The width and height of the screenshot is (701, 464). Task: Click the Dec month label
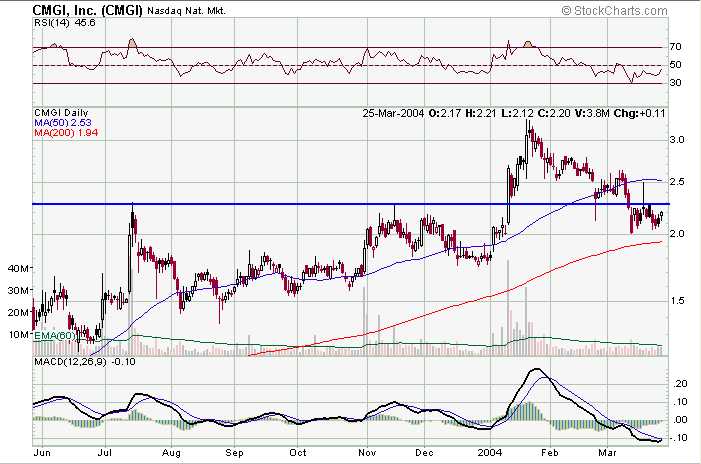click(x=424, y=452)
